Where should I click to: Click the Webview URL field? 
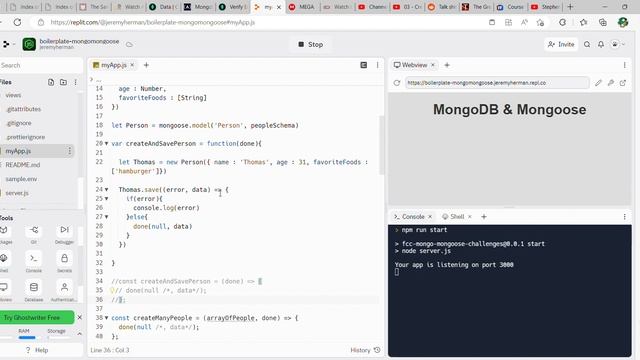pyautogui.click(x=497, y=83)
